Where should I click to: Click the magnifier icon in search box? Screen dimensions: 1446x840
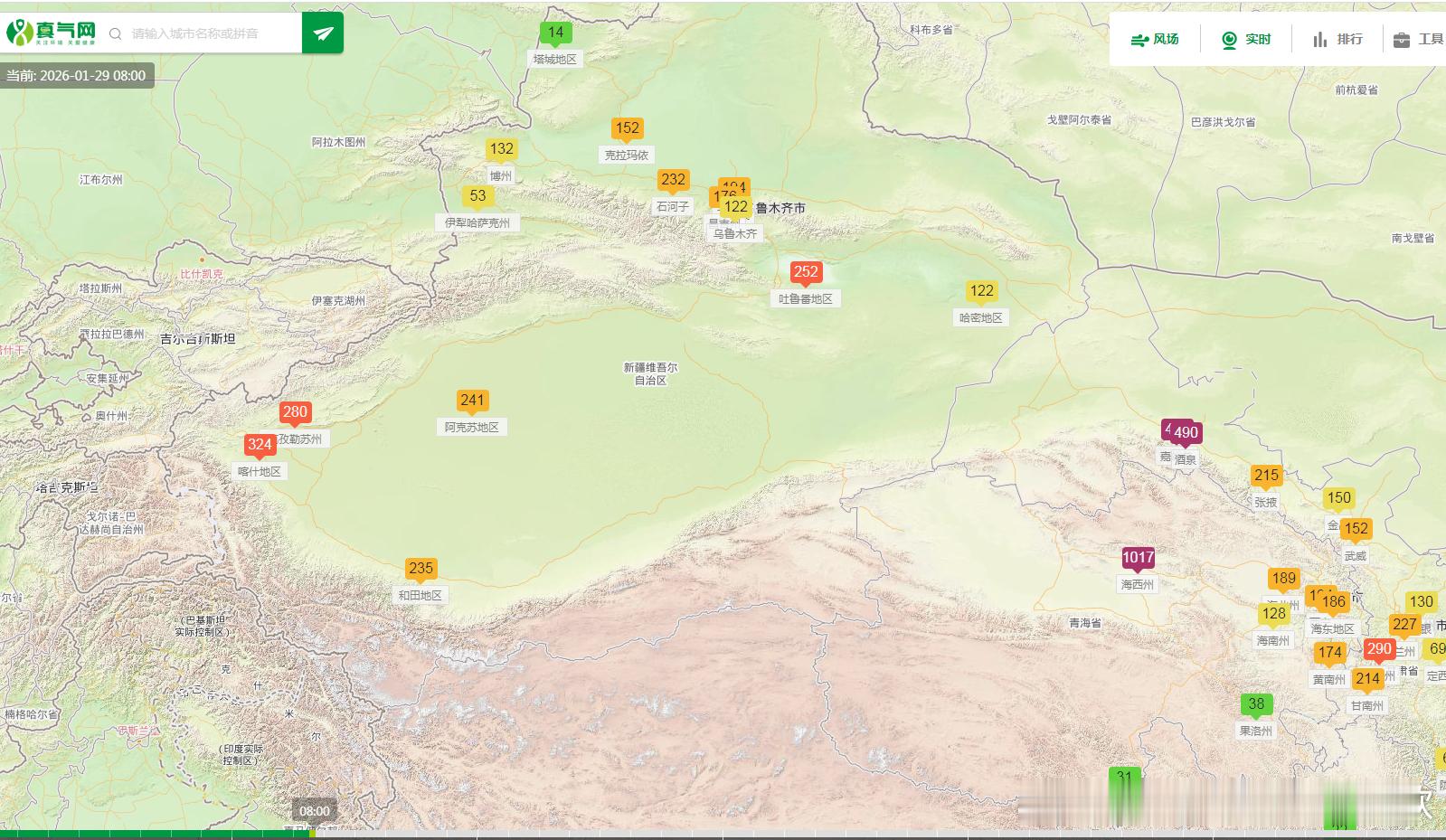pyautogui.click(x=116, y=34)
